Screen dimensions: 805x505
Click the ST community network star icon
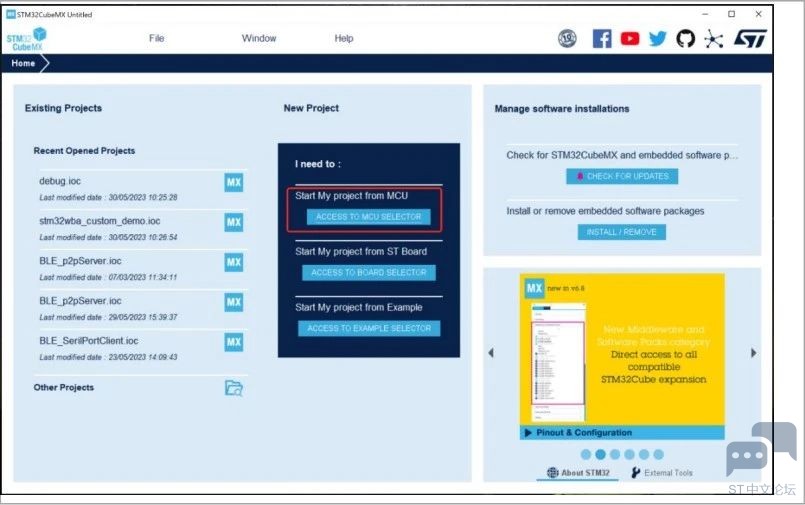pyautogui.click(x=714, y=38)
